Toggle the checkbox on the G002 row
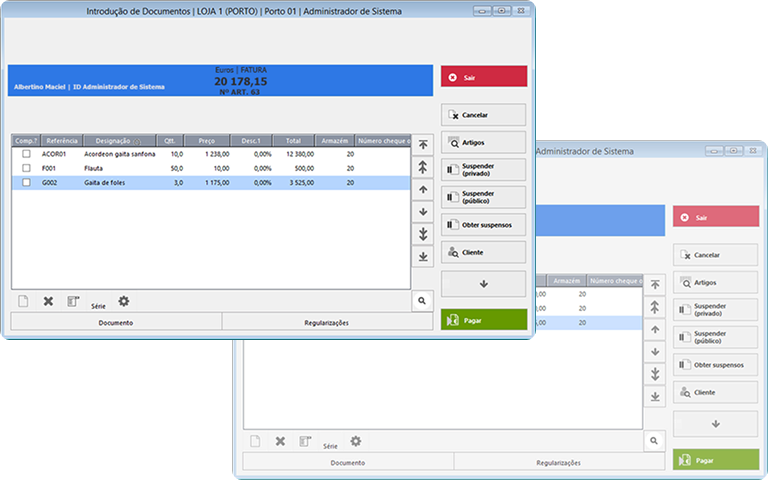 pos(27,183)
